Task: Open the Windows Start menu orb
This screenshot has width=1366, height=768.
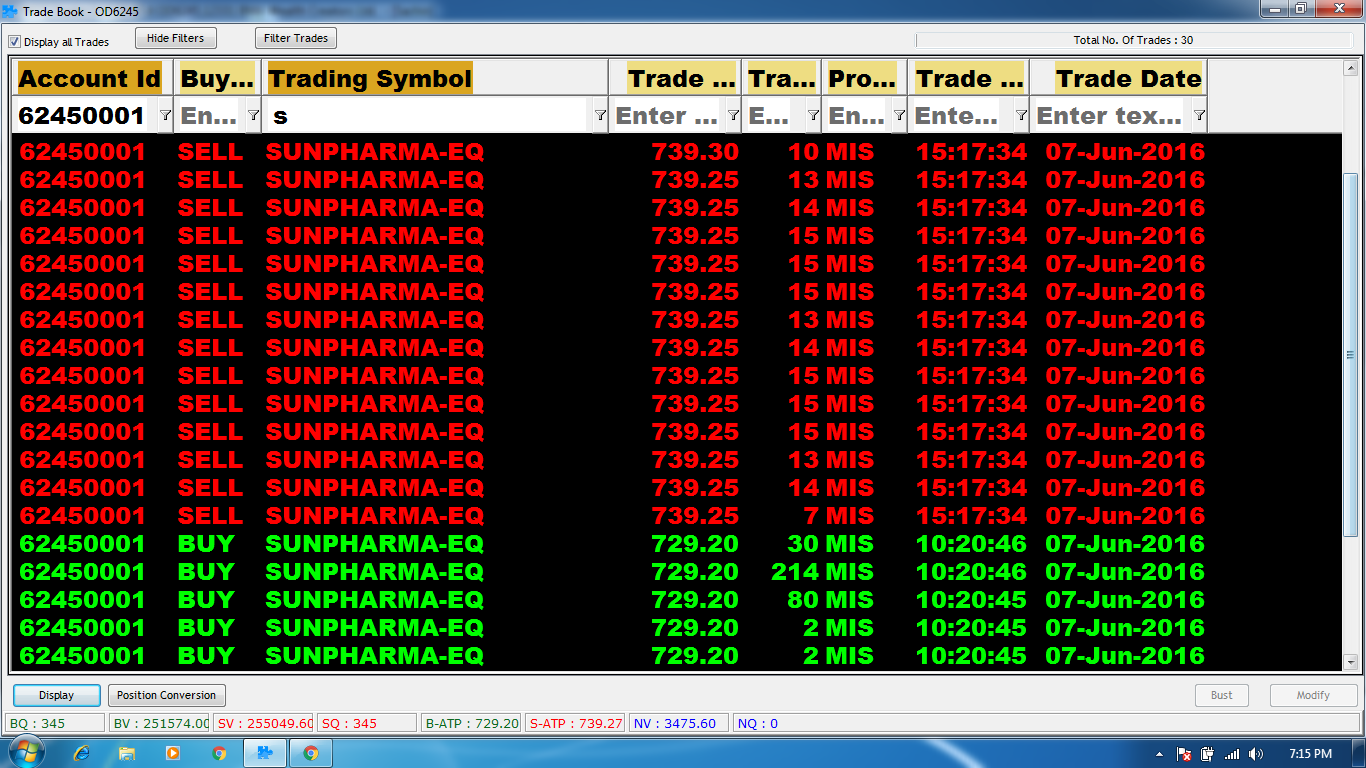Action: coord(25,753)
